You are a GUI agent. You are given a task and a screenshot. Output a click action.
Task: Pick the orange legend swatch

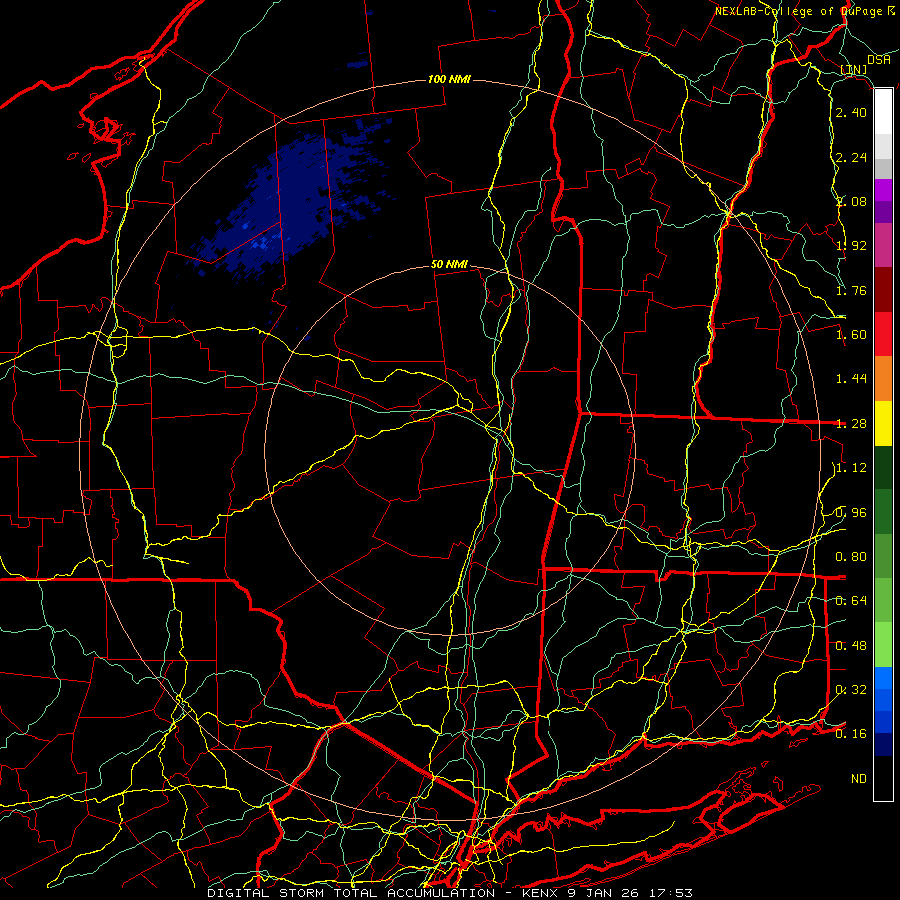(x=883, y=379)
